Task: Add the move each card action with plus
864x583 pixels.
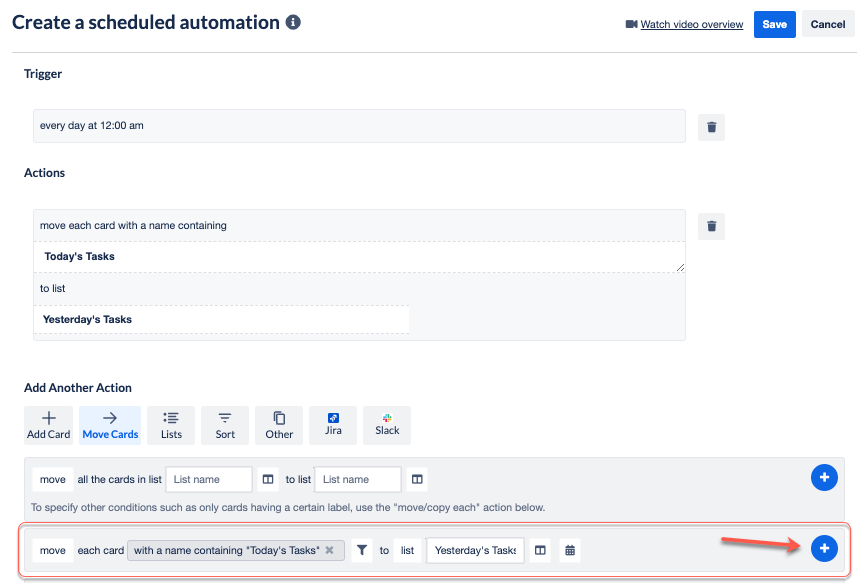Action: point(824,548)
